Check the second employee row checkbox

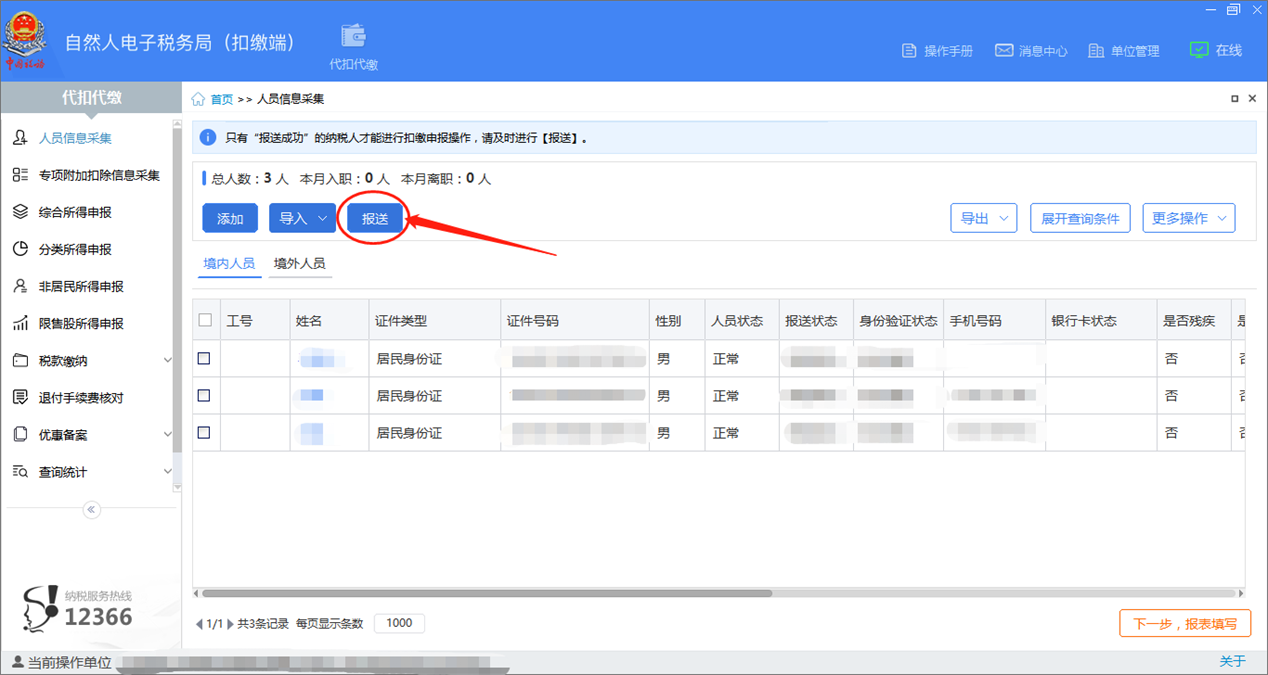tap(204, 395)
